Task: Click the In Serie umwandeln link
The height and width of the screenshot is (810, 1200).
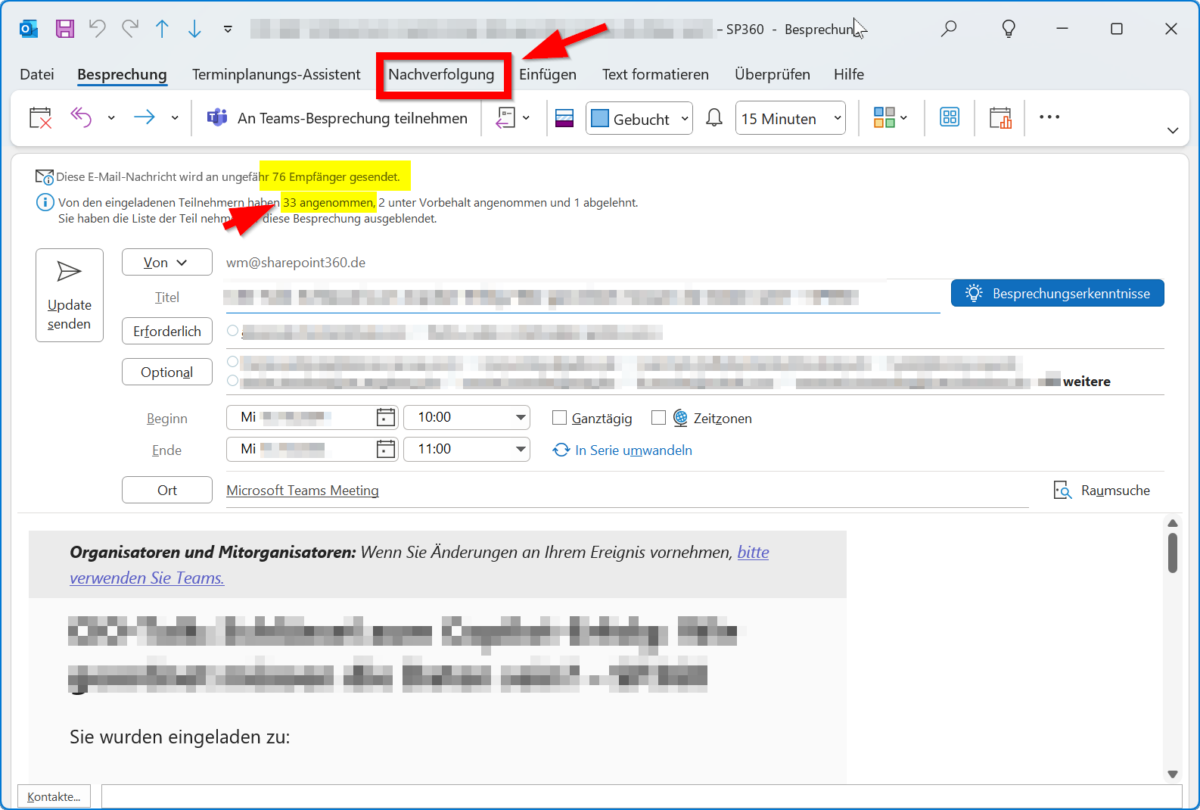Action: 633,450
